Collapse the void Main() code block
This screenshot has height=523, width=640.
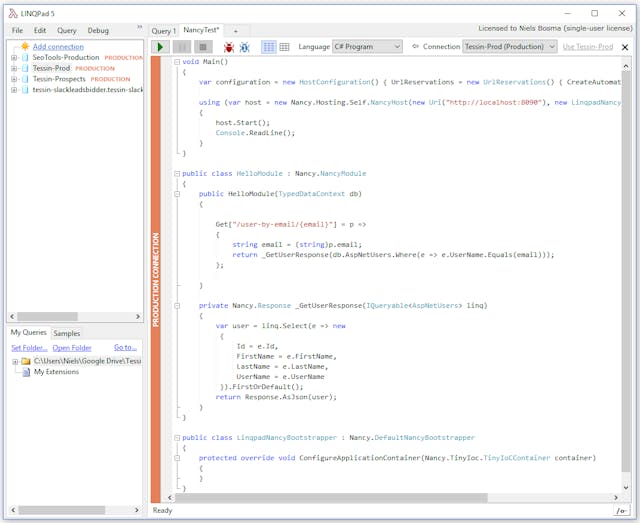[177, 62]
